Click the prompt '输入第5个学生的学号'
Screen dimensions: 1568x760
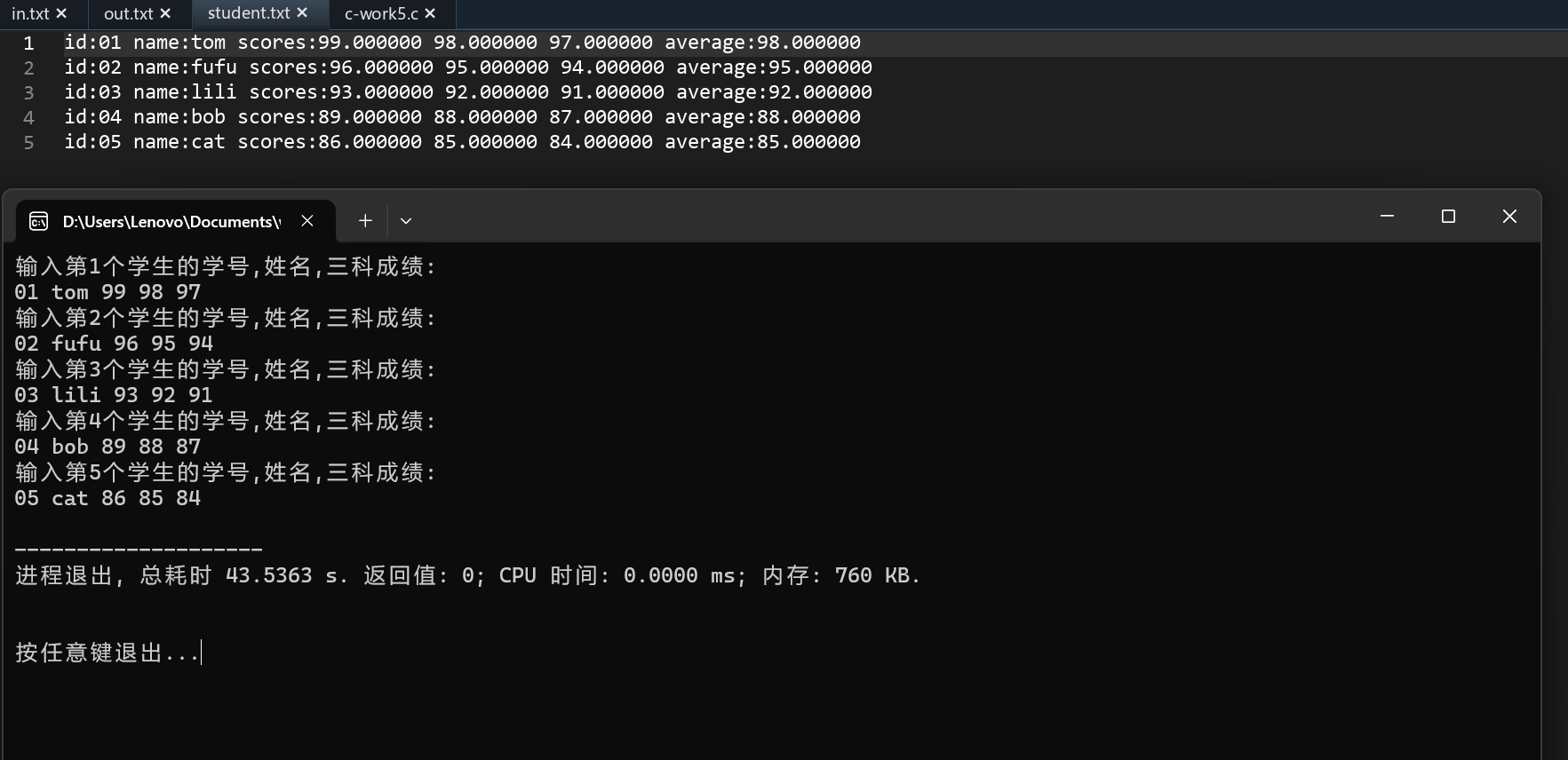click(132, 472)
